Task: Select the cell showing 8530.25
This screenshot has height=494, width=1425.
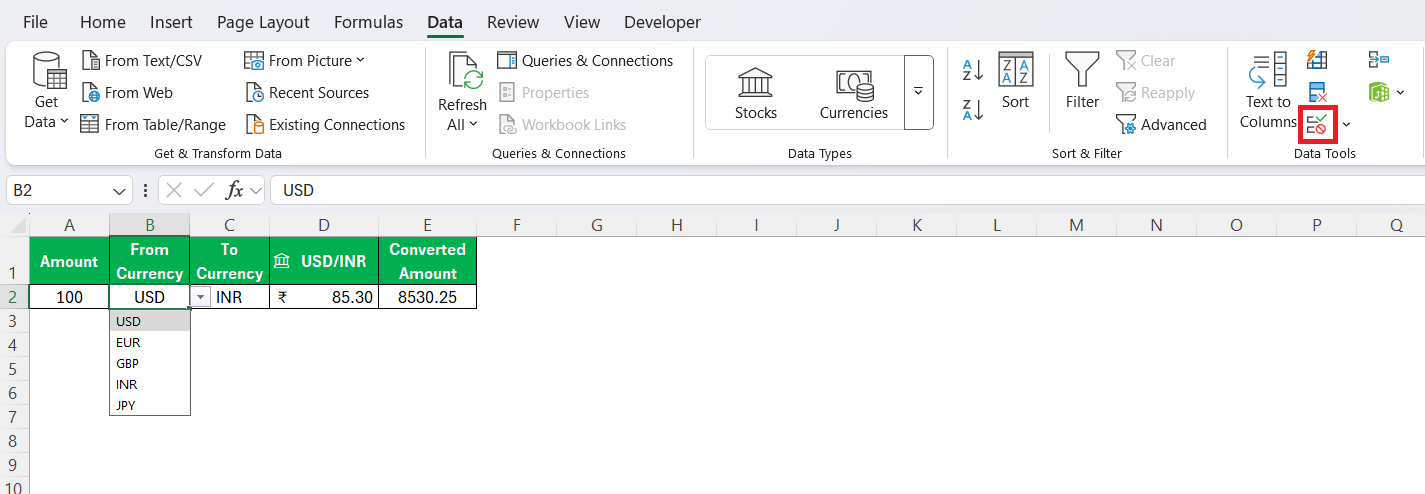Action: pos(428,297)
